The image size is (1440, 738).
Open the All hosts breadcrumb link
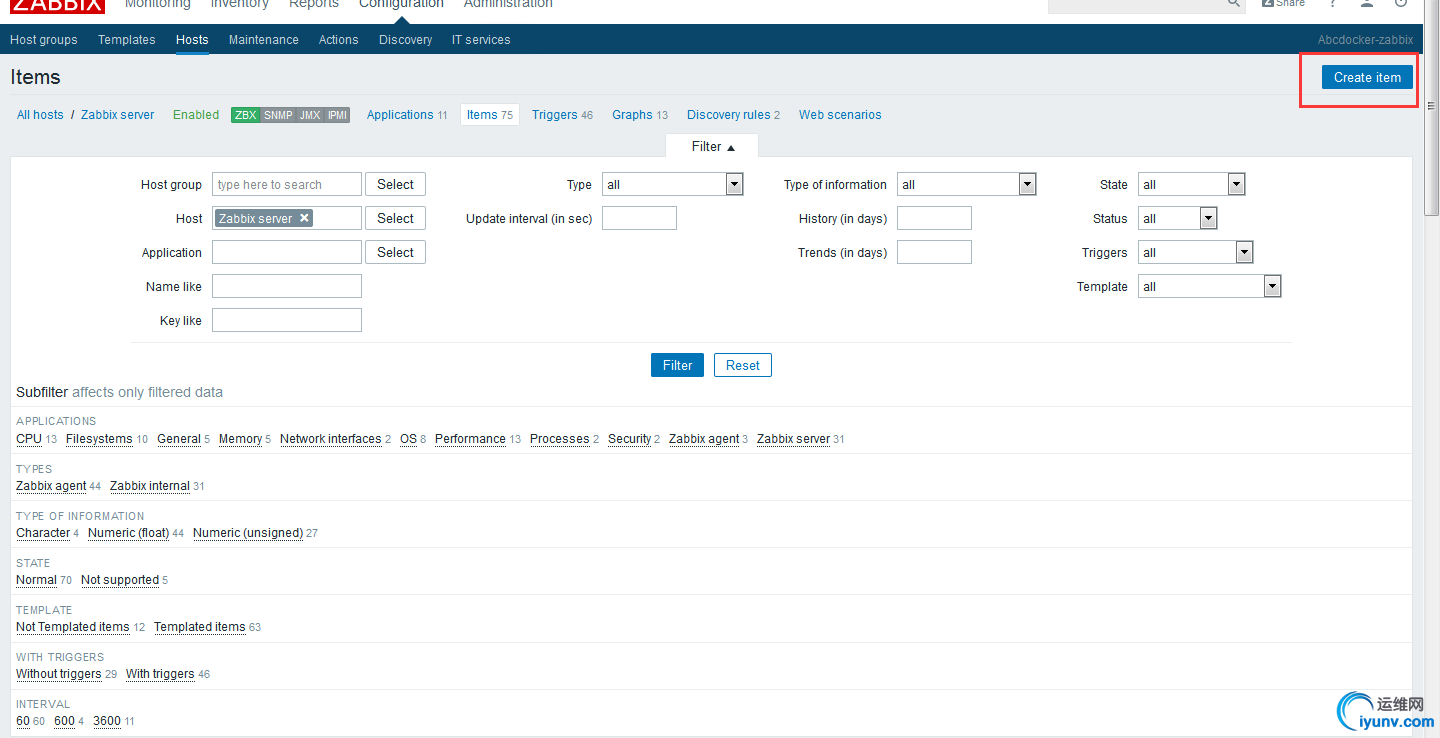pyautogui.click(x=40, y=115)
